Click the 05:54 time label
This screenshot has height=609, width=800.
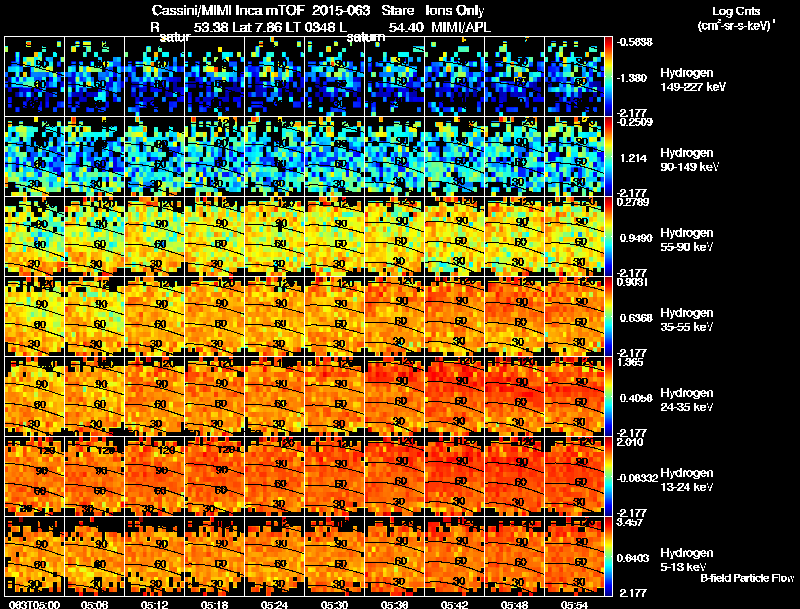(575, 605)
